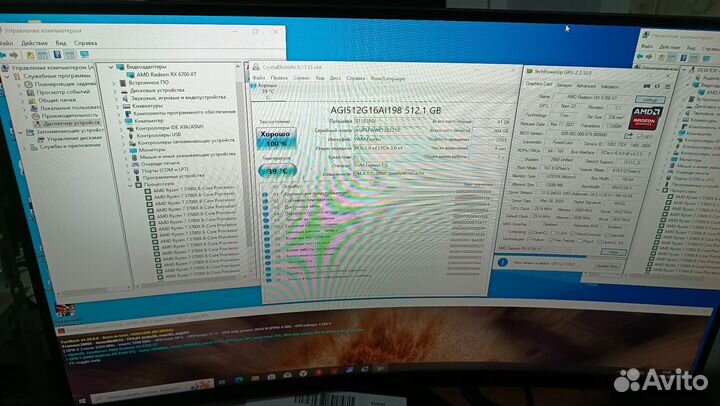Click the Мыши и иные указывающие устройства icon

(134, 157)
